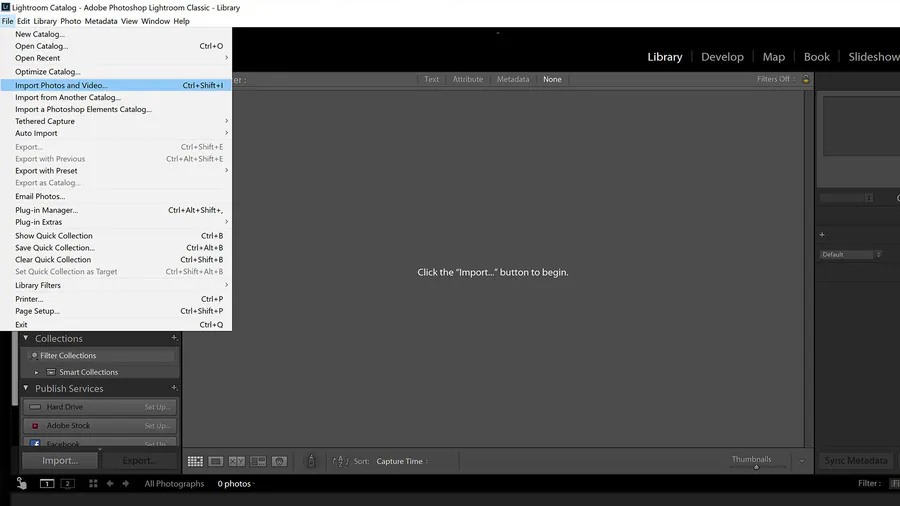Viewport: 900px width, 506px height.
Task: Open the toolbar content dropdown arrow
Action: (802, 461)
